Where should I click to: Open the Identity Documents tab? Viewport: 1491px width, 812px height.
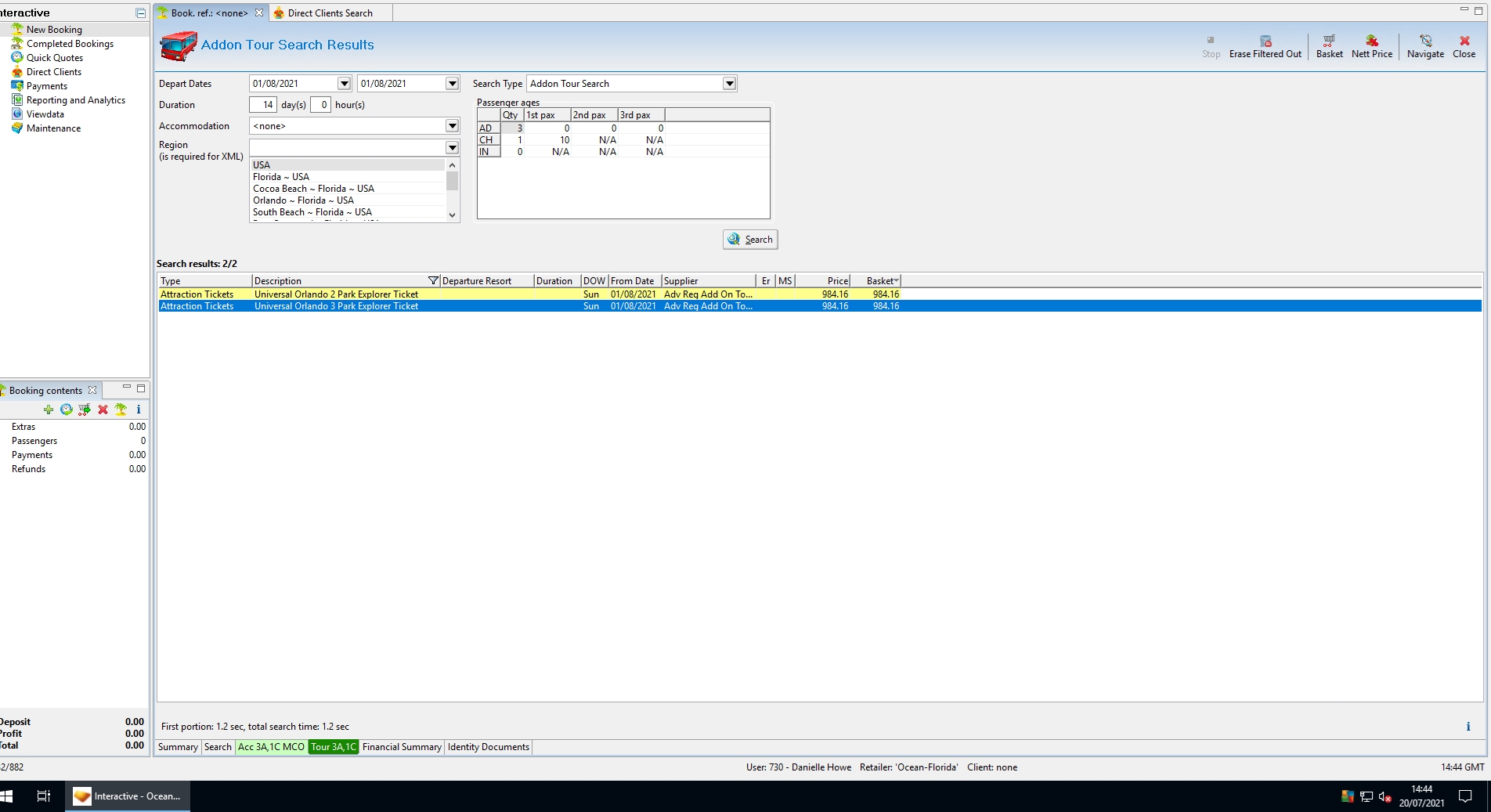point(489,747)
